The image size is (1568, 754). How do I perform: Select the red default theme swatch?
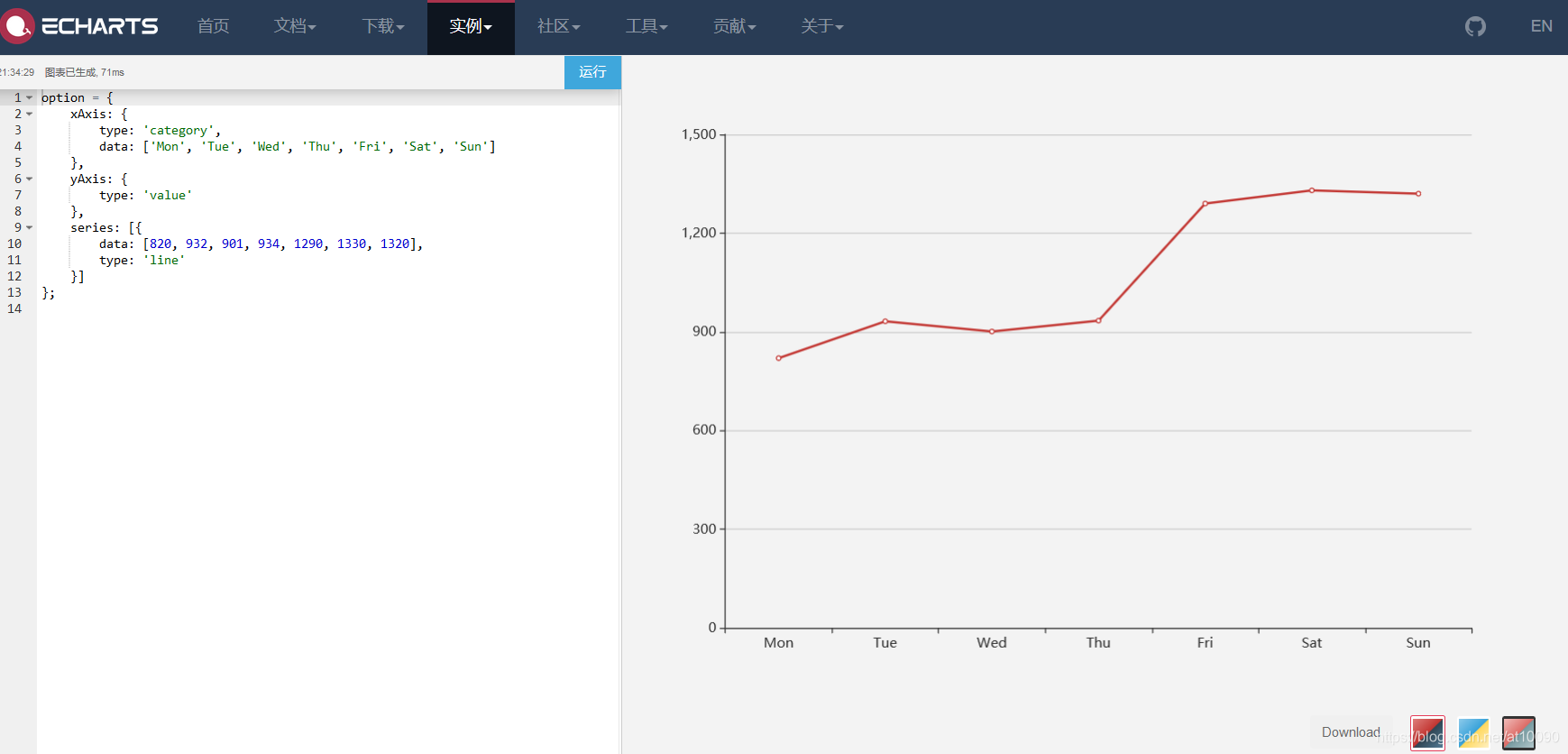(1427, 733)
